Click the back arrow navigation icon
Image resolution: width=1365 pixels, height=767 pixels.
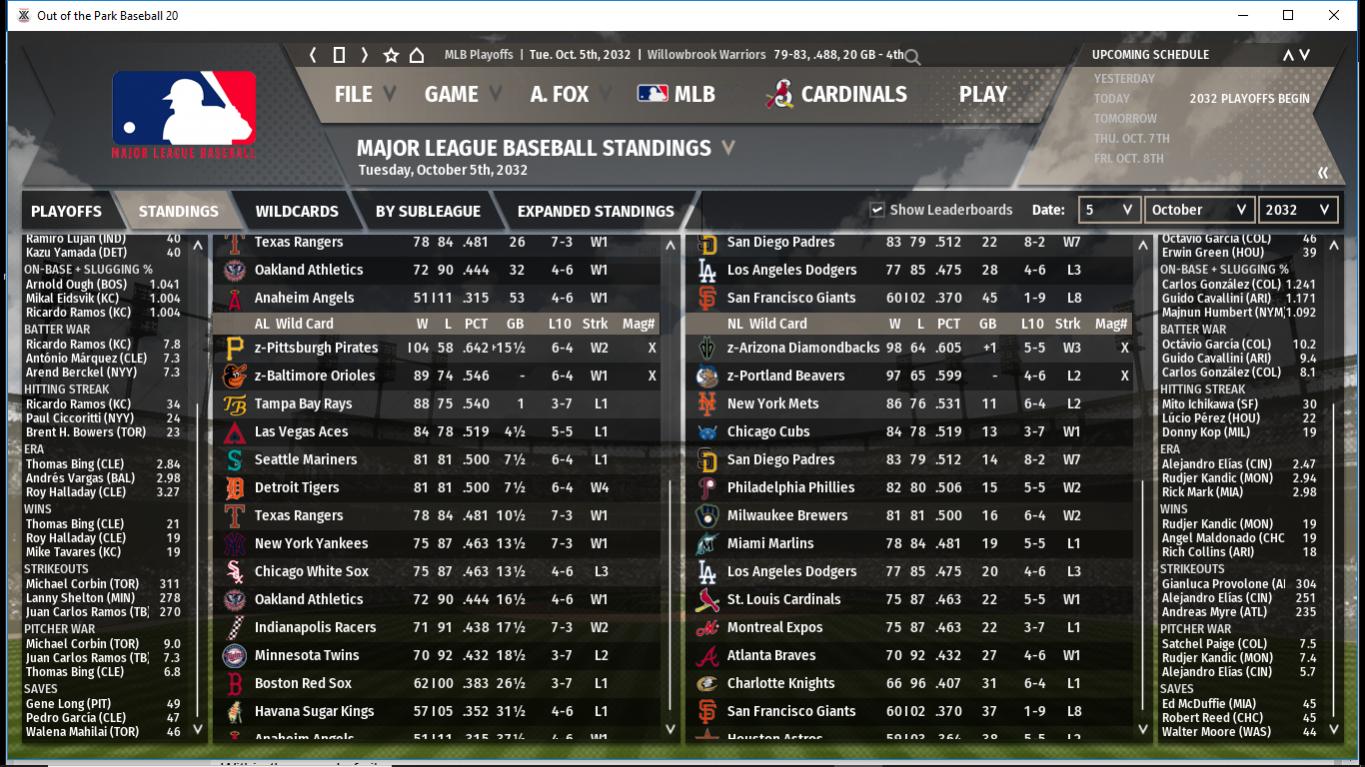313,55
